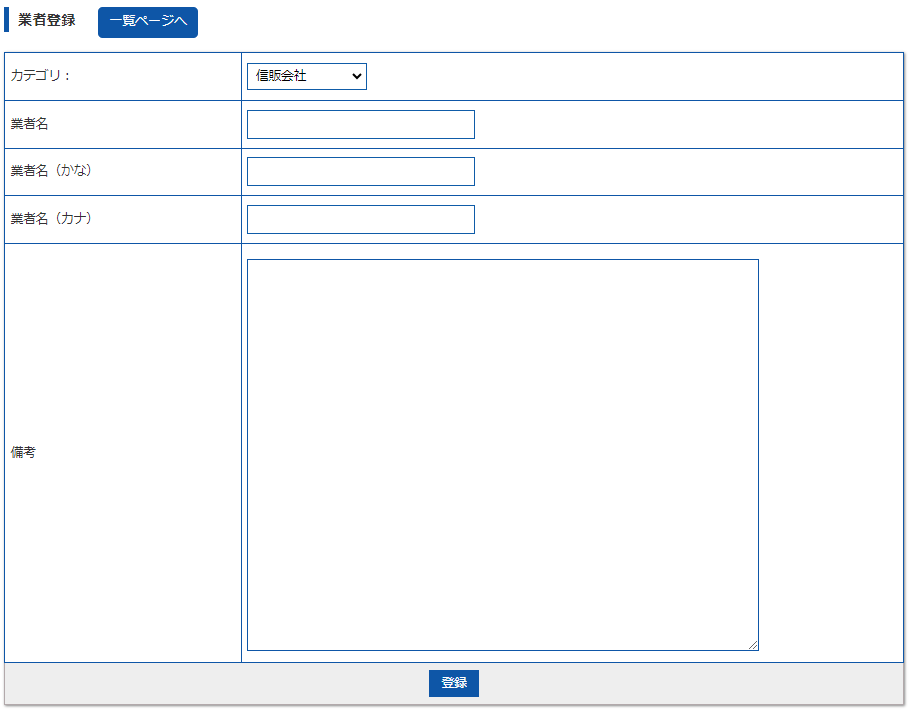The height and width of the screenshot is (712, 911).
Task: Click the カテゴリ： label
Action: [x=41, y=76]
